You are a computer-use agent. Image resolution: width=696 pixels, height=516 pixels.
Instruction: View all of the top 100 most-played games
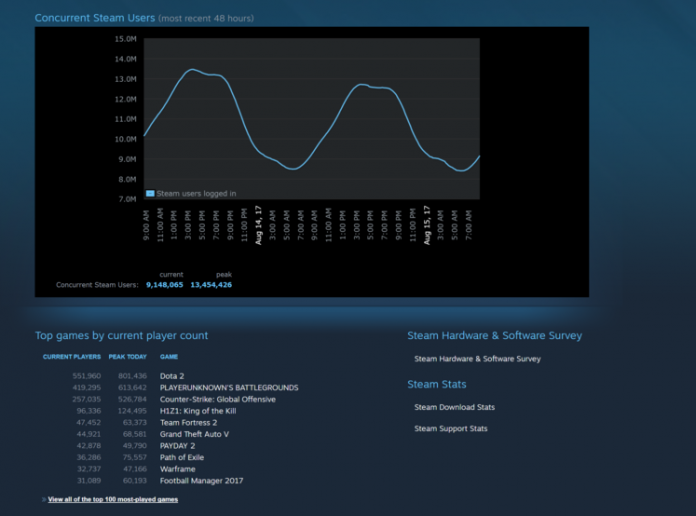point(113,499)
